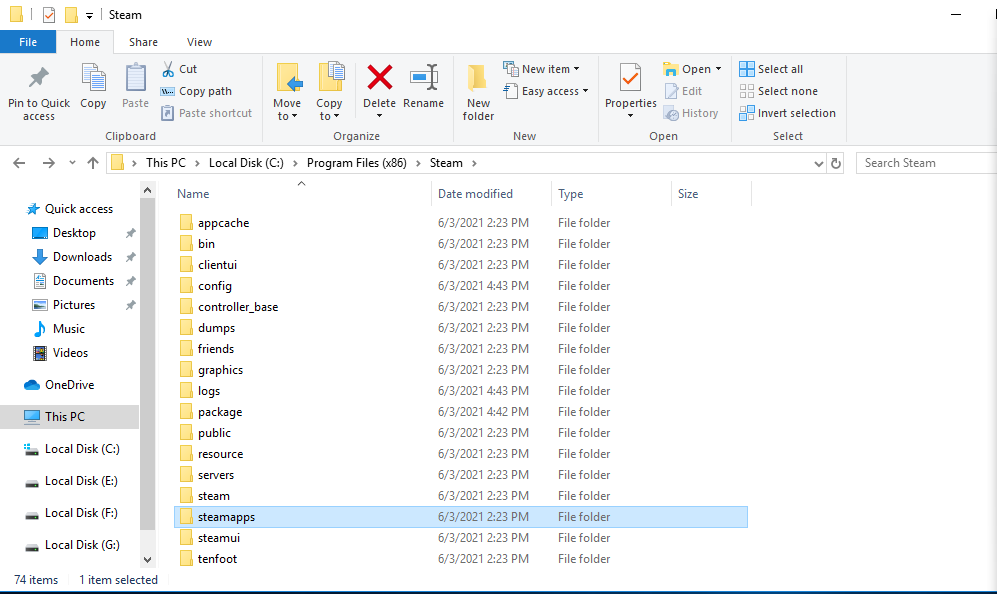The width and height of the screenshot is (997, 594).
Task: Click the Properties icon in title bar
Action: (x=49, y=15)
